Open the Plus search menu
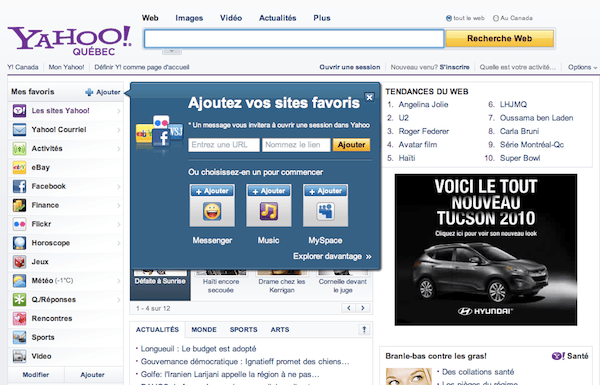600x385 pixels. click(x=322, y=18)
